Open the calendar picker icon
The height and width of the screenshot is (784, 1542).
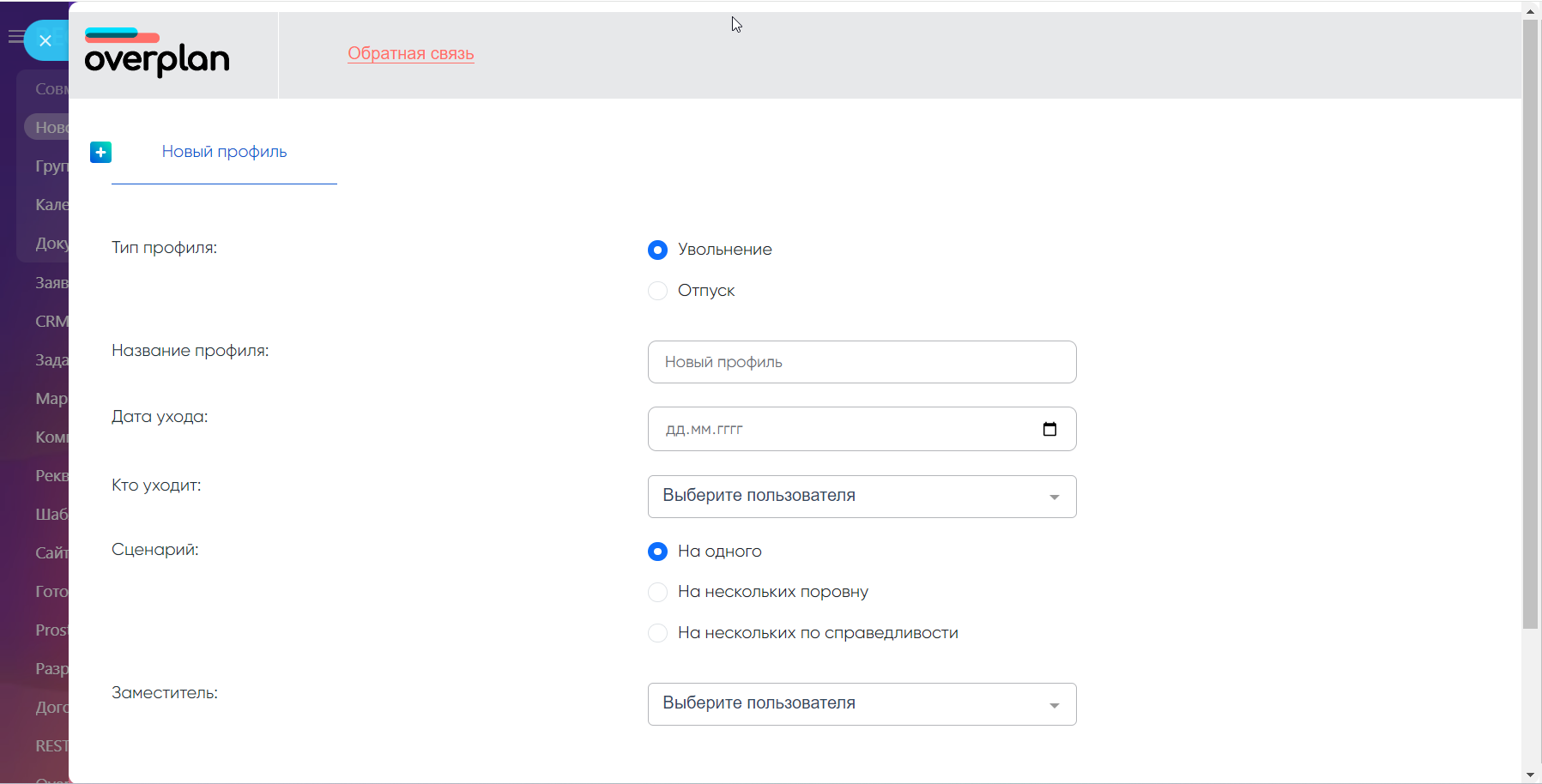click(1049, 429)
